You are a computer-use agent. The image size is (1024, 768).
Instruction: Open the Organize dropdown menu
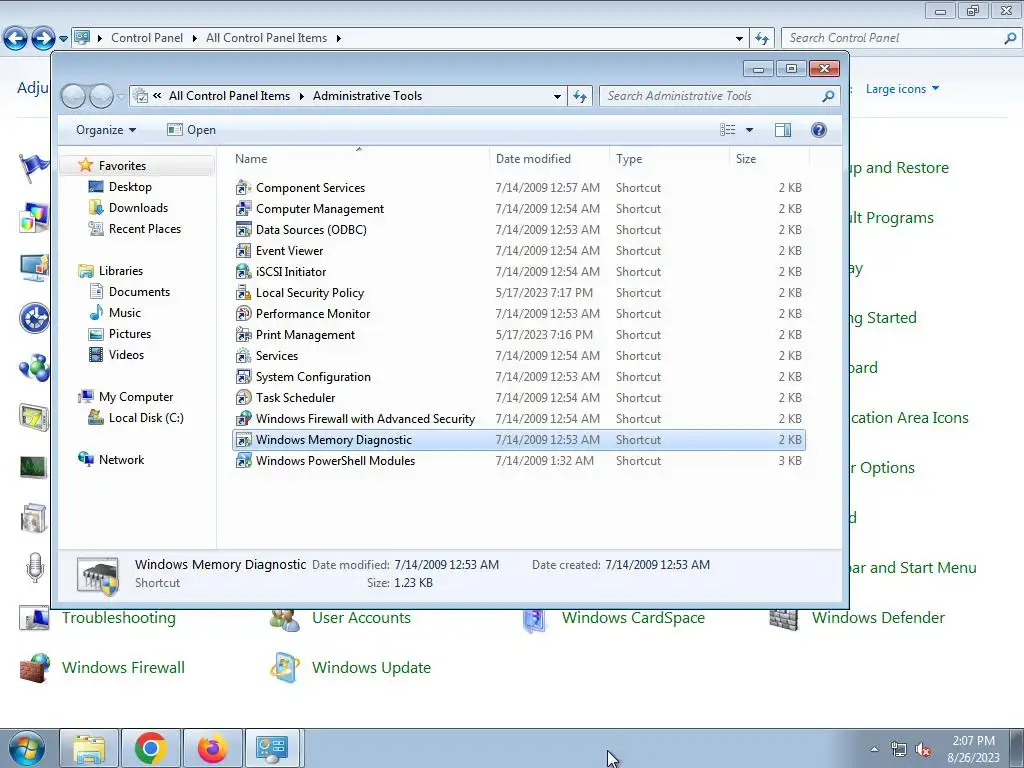106,130
